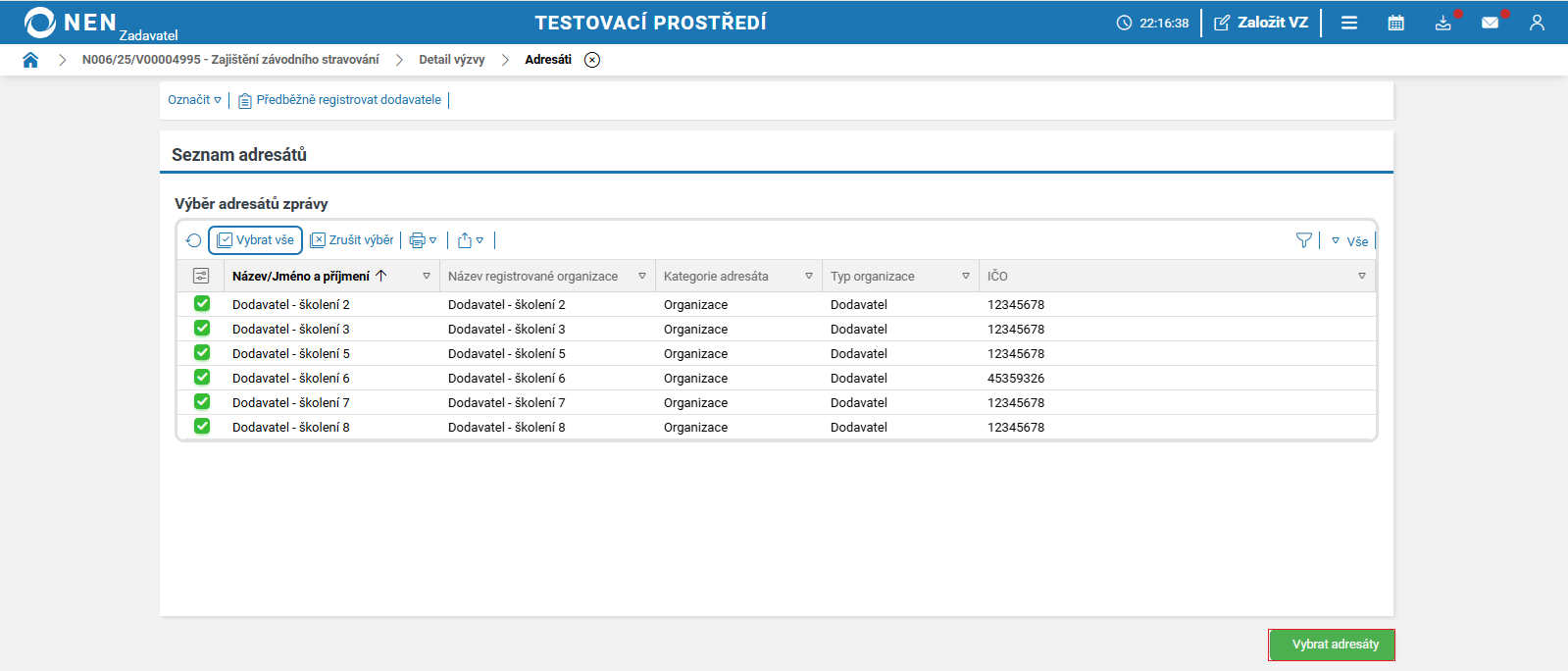The height and width of the screenshot is (671, 1568).
Task: Click the filter funnel icon
Action: click(x=1303, y=240)
